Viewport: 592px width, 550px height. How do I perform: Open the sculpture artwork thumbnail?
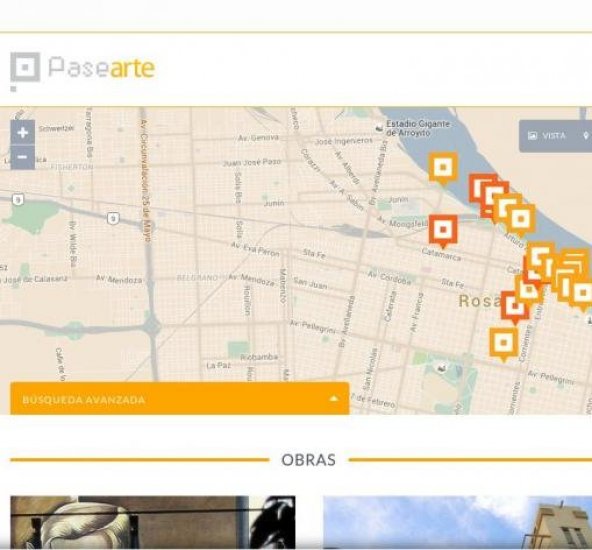coord(153,522)
